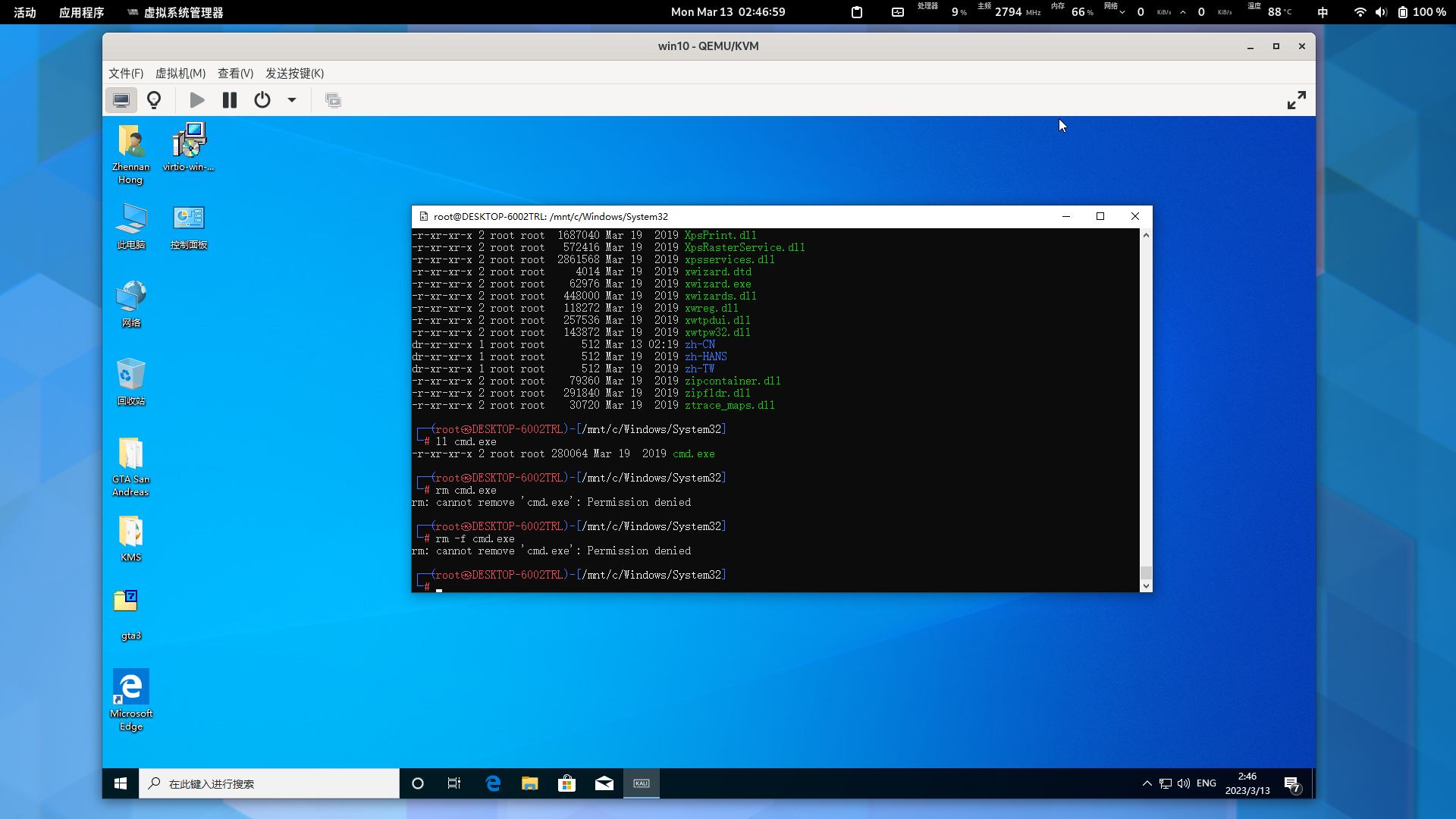Open Microsoft Store from the taskbar
The width and height of the screenshot is (1456, 819).
click(566, 783)
